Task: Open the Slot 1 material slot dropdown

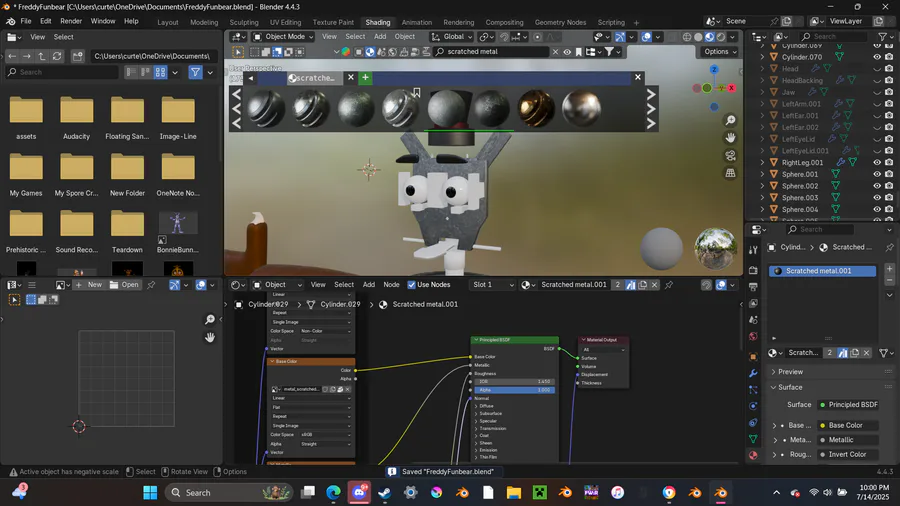Action: (492, 285)
